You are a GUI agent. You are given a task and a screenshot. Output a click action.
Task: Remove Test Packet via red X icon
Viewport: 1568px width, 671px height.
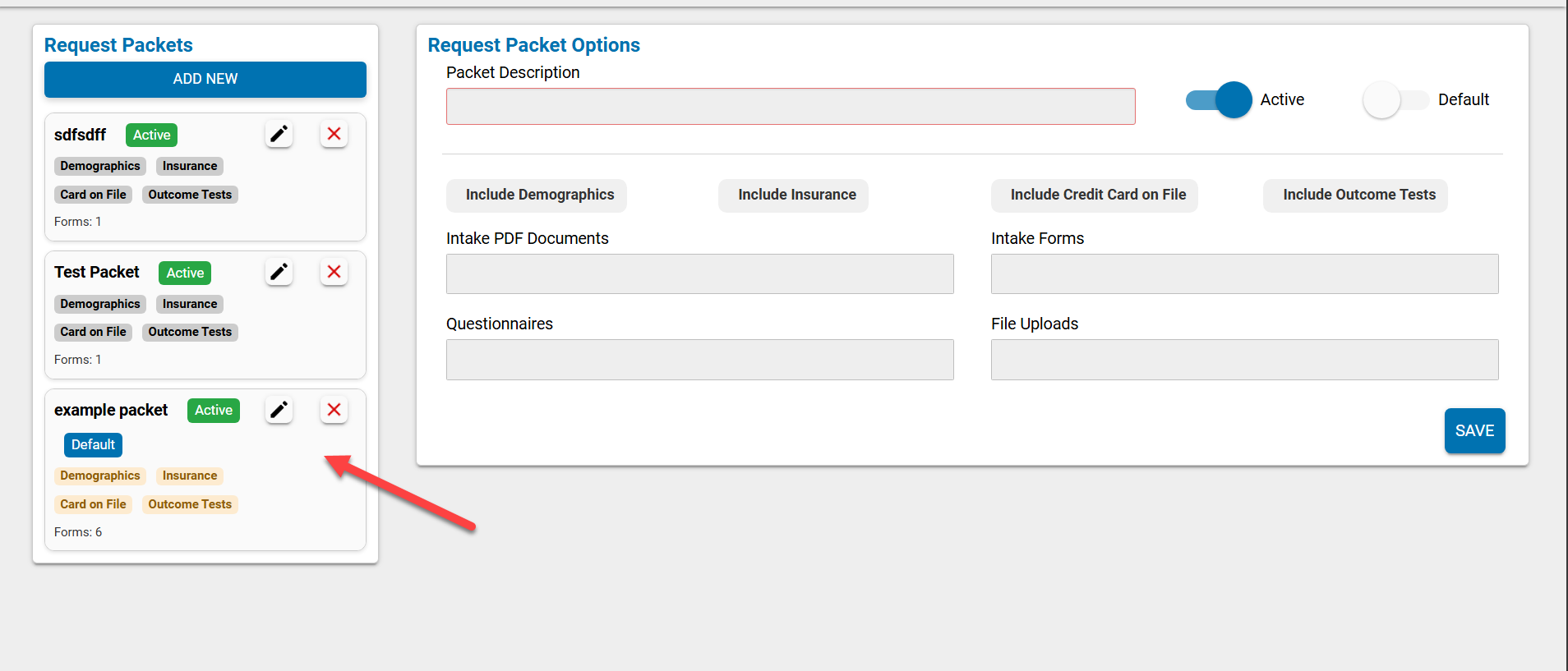coord(334,272)
